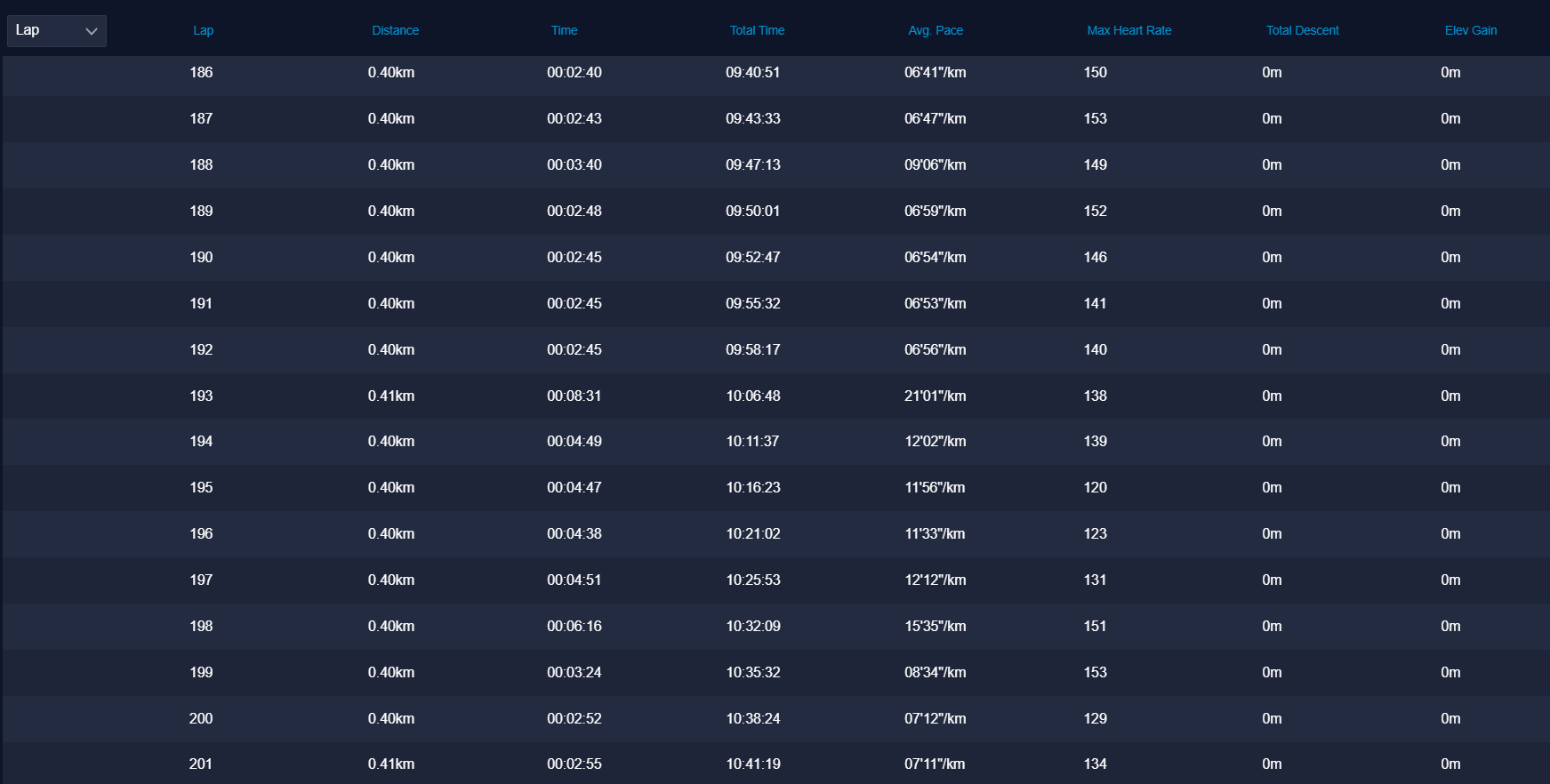Click the 0.41km distance in lap 201

391,764
